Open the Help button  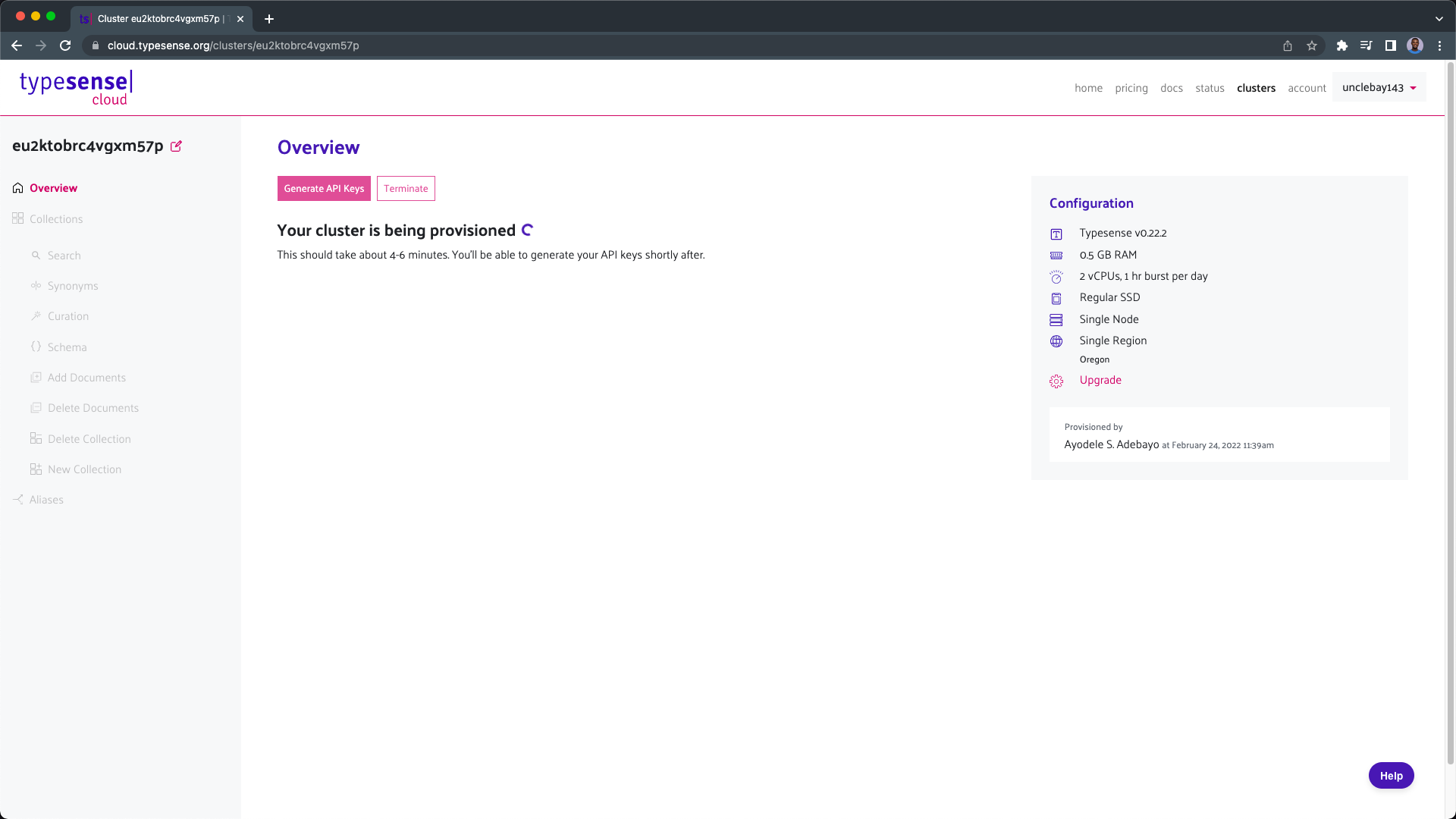coord(1391,776)
